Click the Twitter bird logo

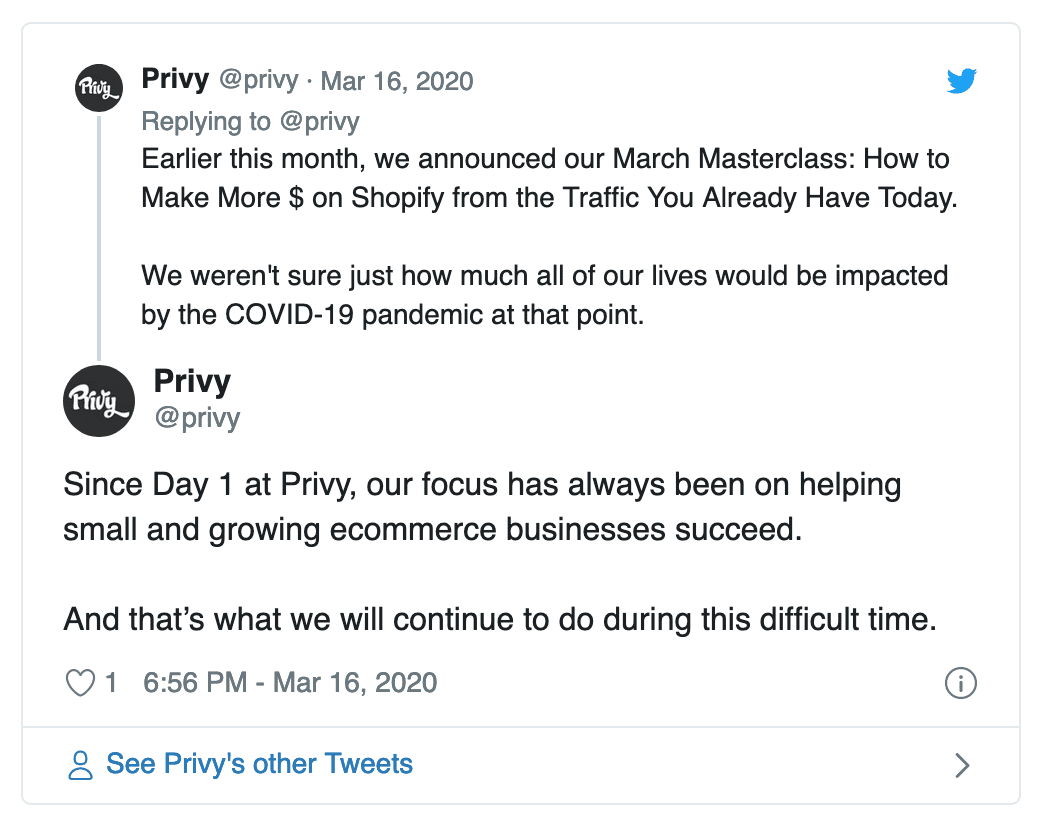click(961, 82)
